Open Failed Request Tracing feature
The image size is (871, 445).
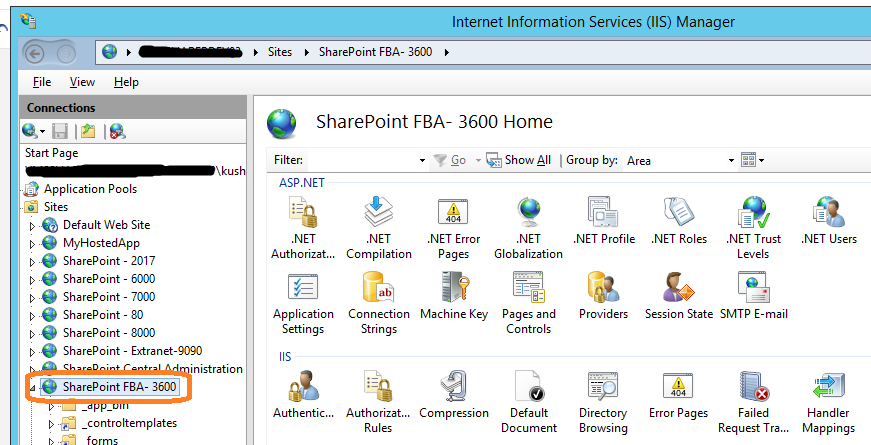[753, 402]
